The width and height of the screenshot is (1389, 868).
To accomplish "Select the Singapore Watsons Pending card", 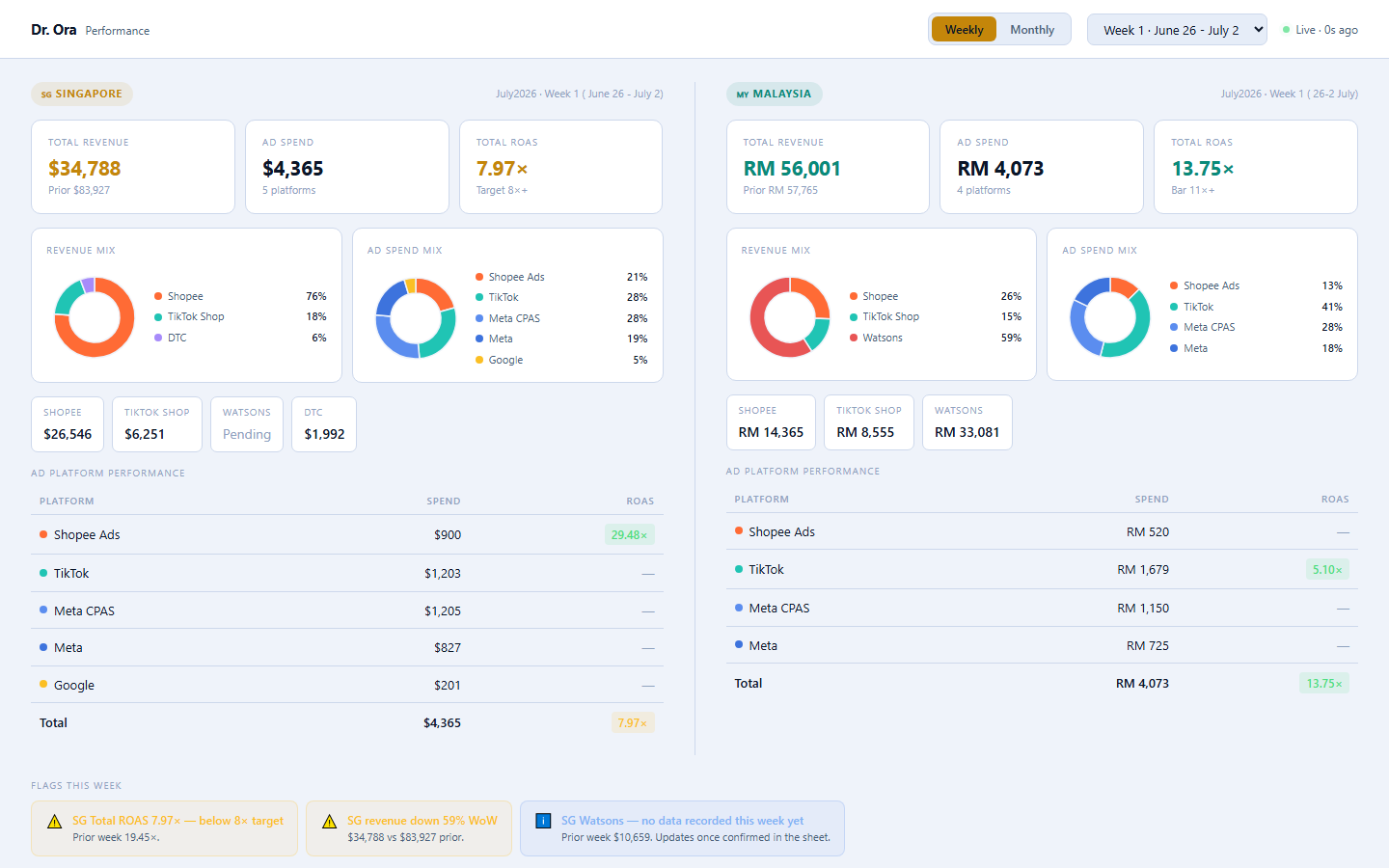I will [247, 424].
